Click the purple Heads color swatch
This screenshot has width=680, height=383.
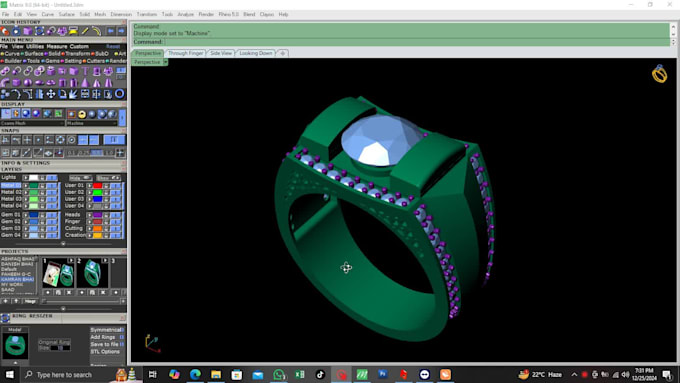(x=97, y=215)
